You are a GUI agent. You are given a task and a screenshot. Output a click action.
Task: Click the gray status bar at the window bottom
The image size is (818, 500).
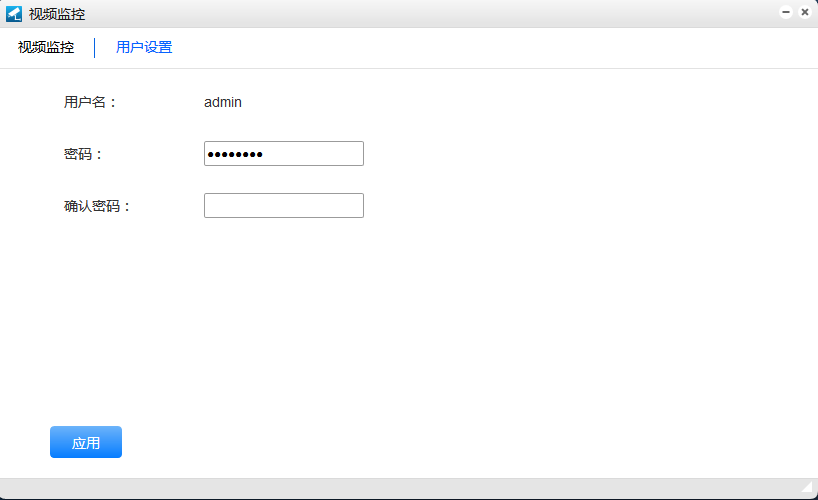400,488
